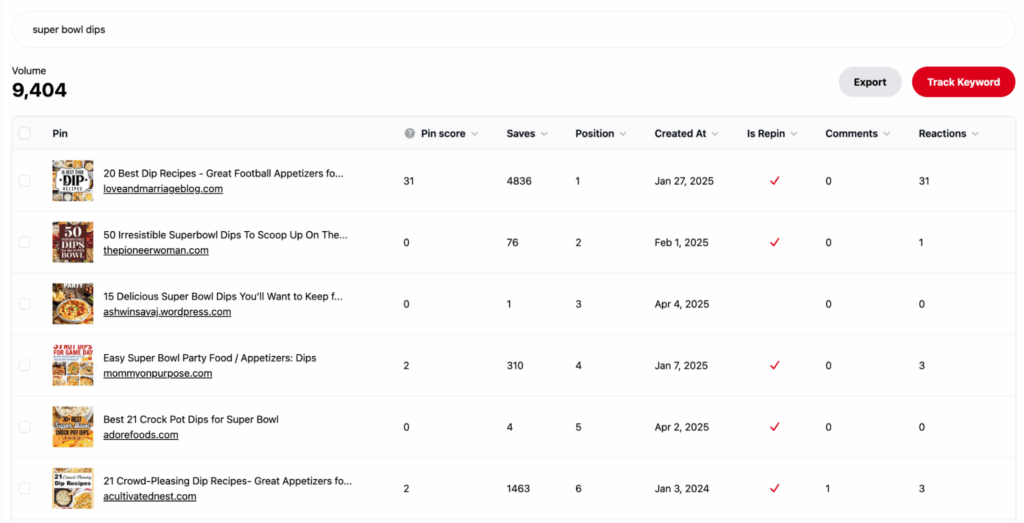Click the red Track Keyword button
The width and height of the screenshot is (1024, 523).
[963, 82]
